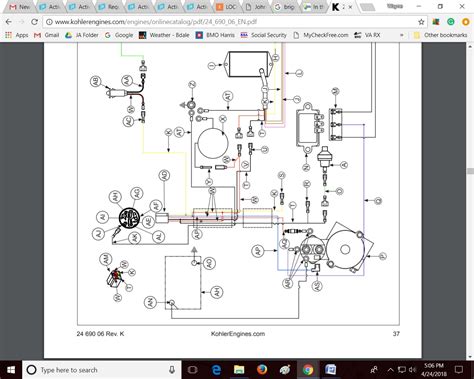Image resolution: width=474 pixels, height=379 pixels.
Task: Open the Word taskbar icon
Action: tap(330, 370)
